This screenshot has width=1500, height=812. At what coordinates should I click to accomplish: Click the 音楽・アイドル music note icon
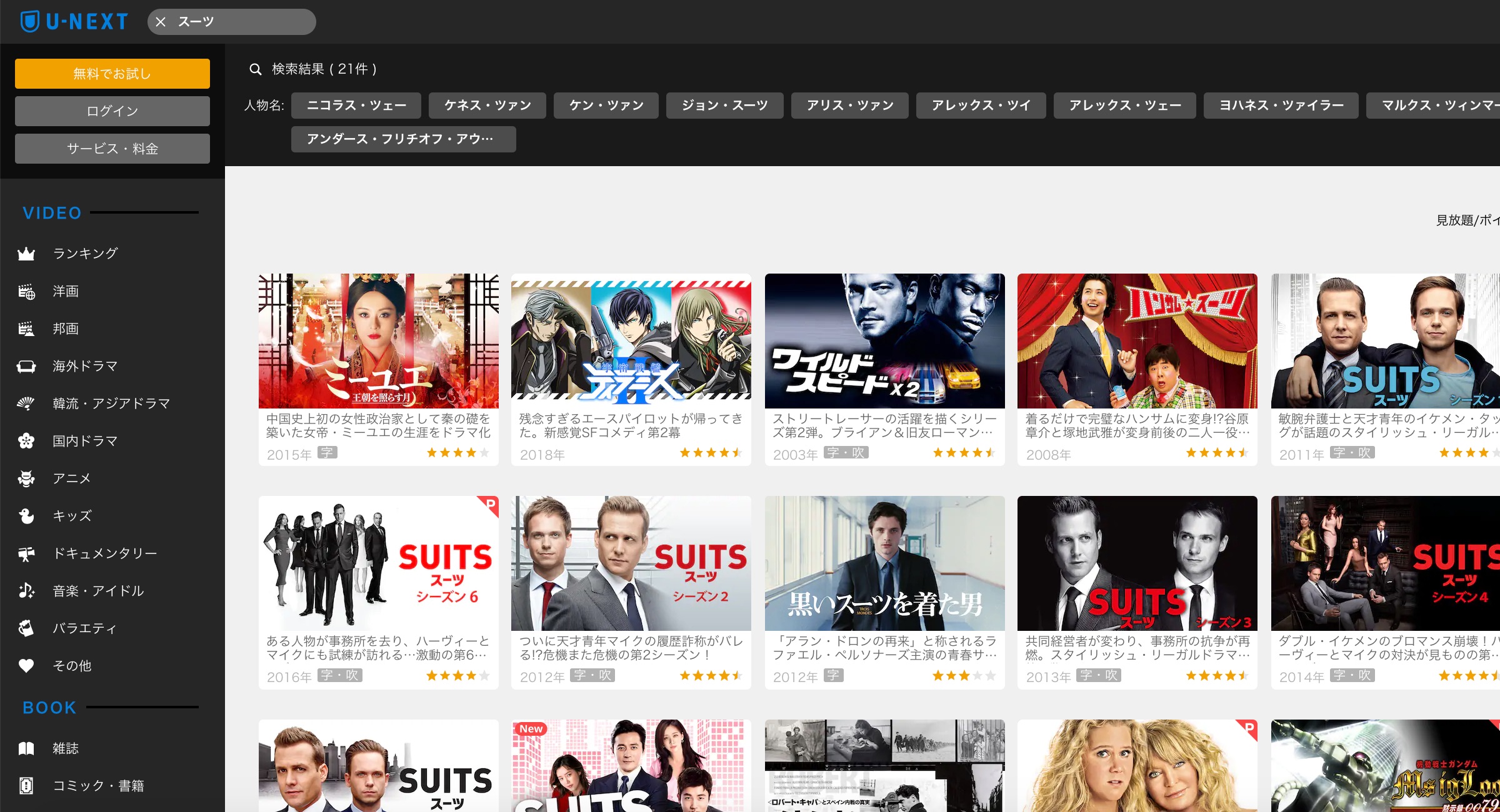tap(26, 591)
